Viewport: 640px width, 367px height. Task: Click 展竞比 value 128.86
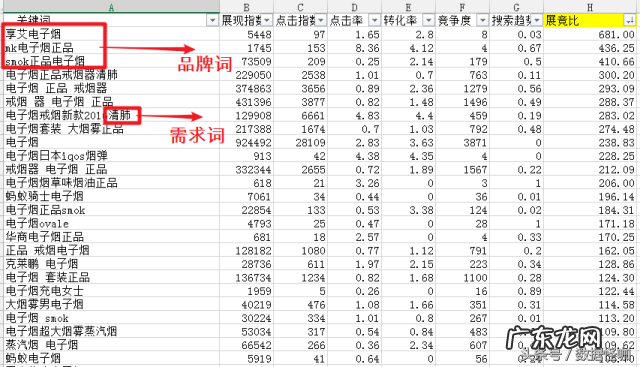click(x=616, y=264)
